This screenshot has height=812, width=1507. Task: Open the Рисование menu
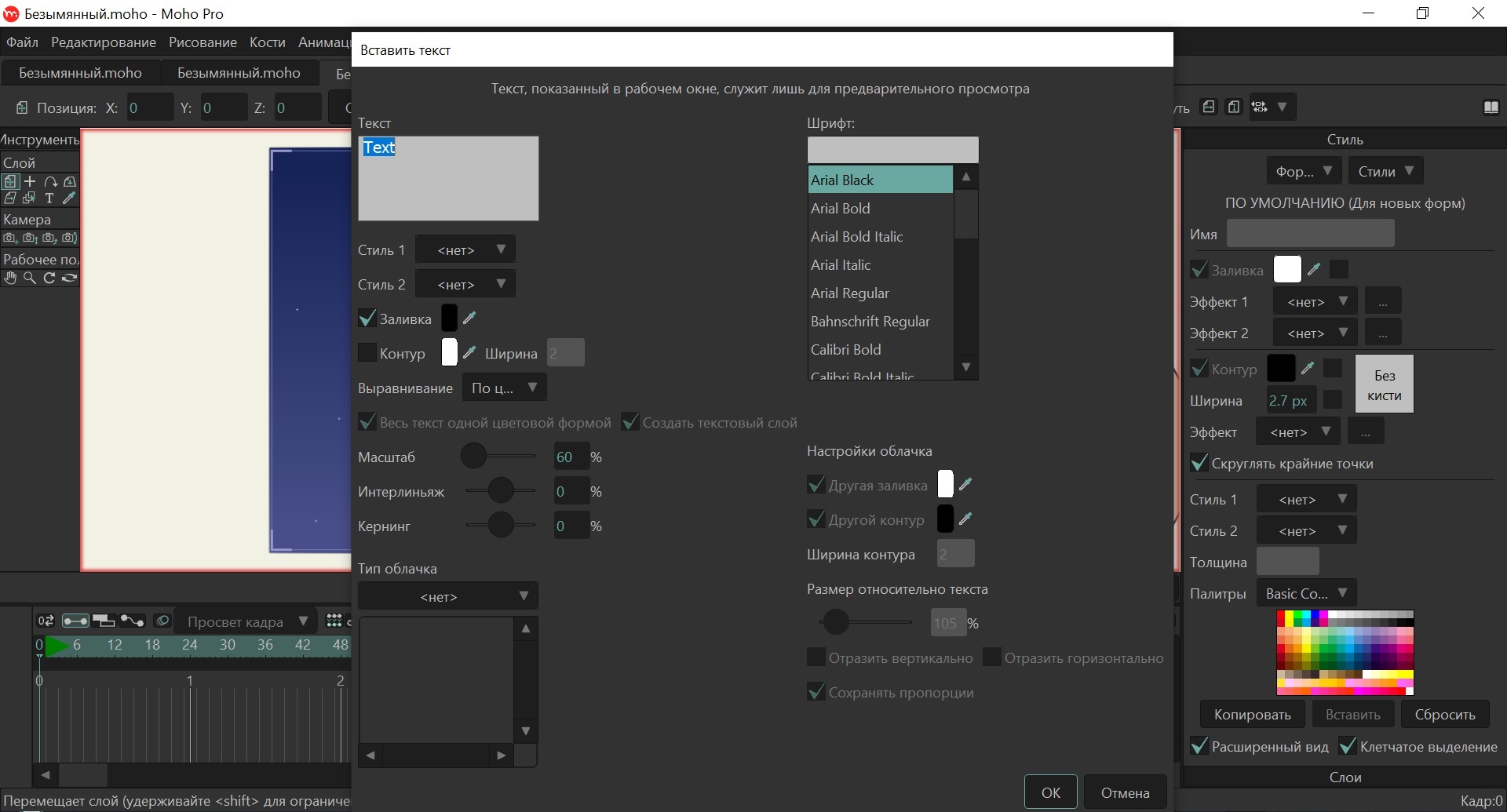[203, 42]
